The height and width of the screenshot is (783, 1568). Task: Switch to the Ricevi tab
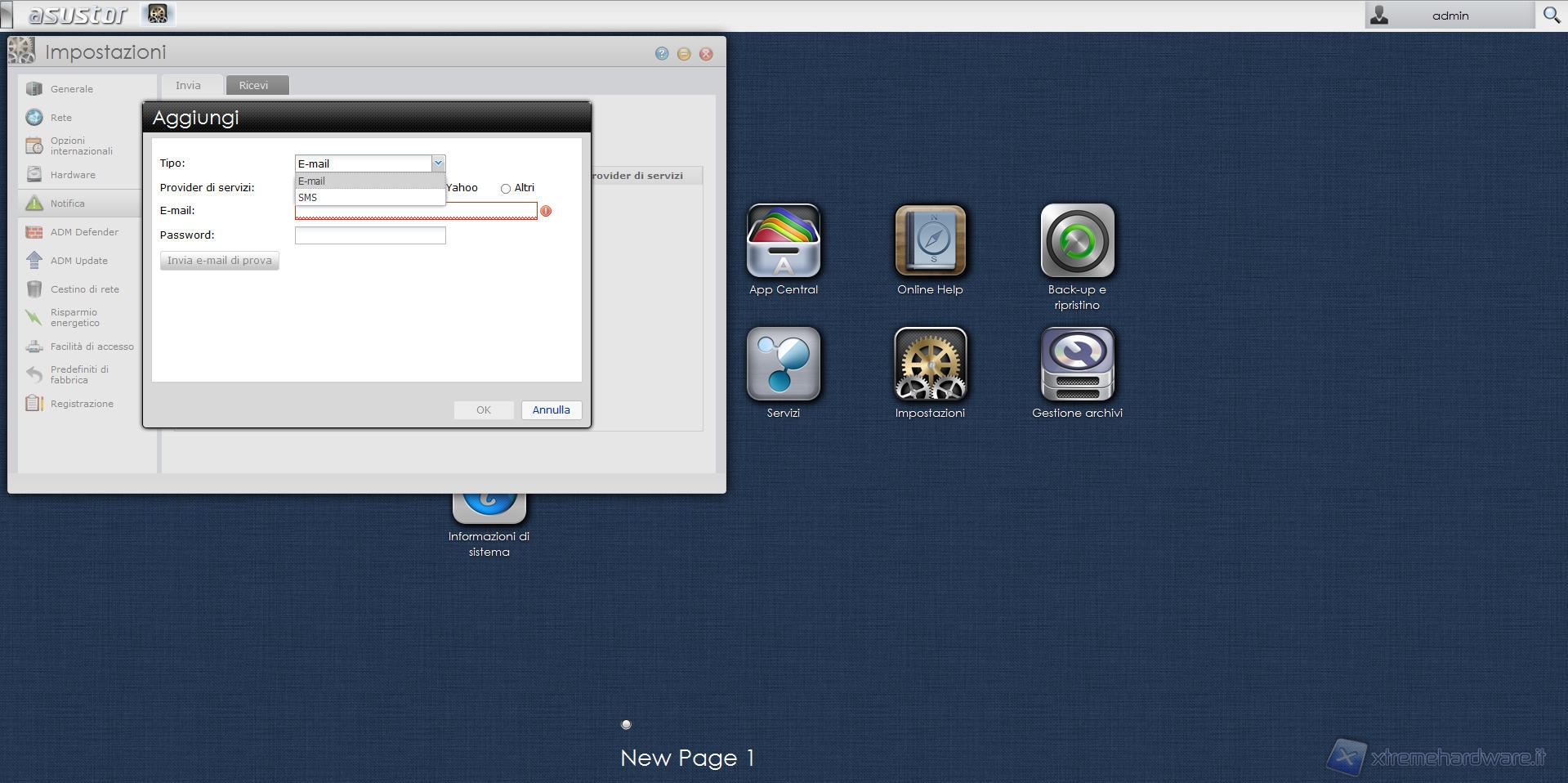[254, 86]
